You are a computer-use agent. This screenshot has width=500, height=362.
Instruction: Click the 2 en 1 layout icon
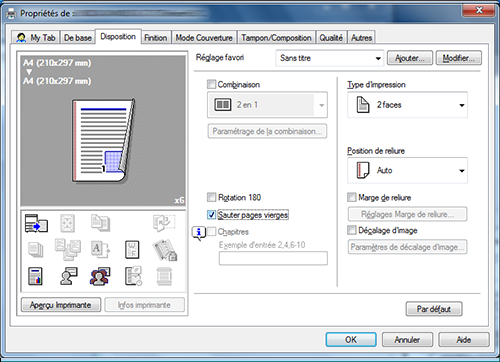tap(222, 105)
